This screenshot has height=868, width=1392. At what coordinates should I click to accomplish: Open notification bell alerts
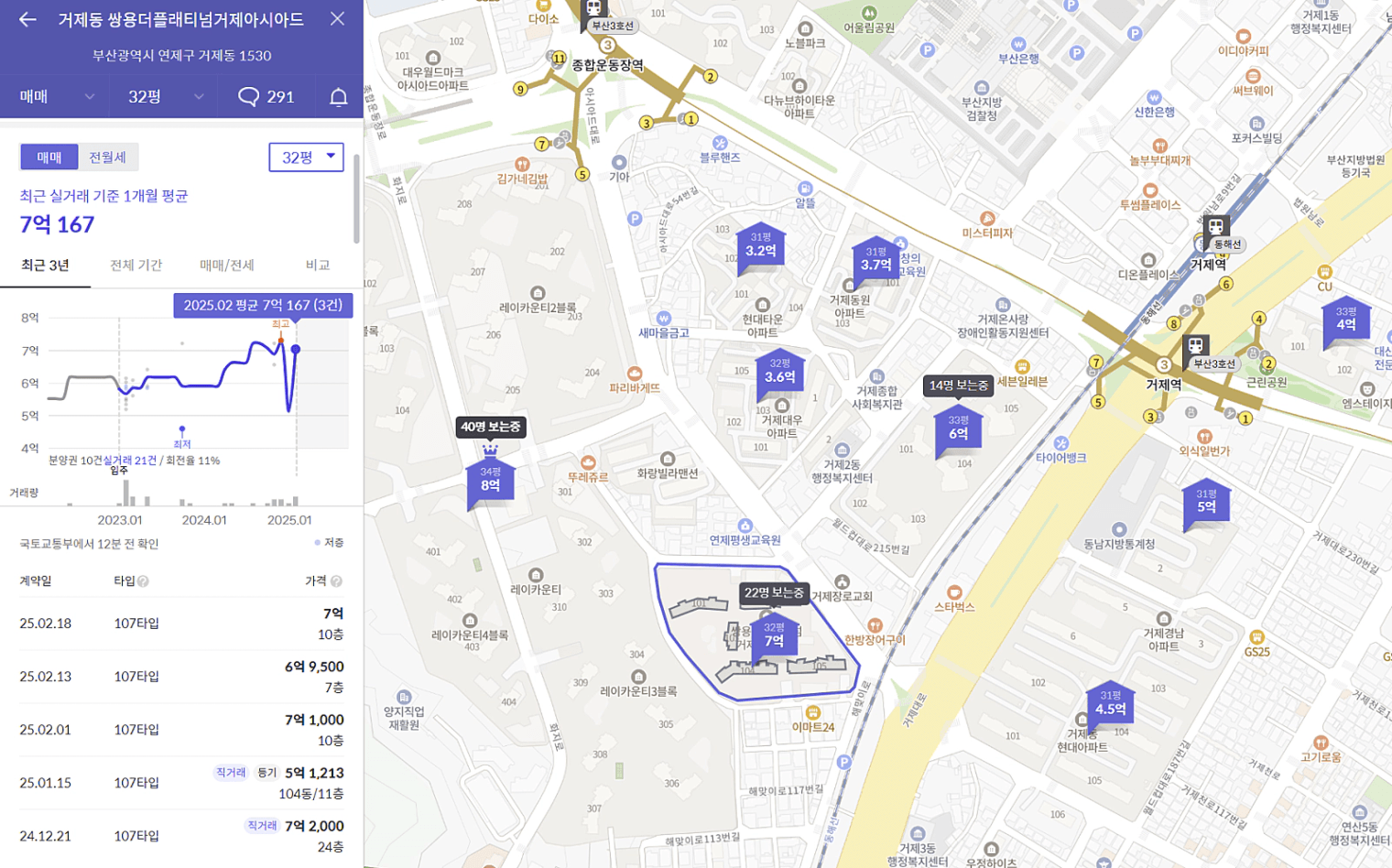tap(338, 97)
